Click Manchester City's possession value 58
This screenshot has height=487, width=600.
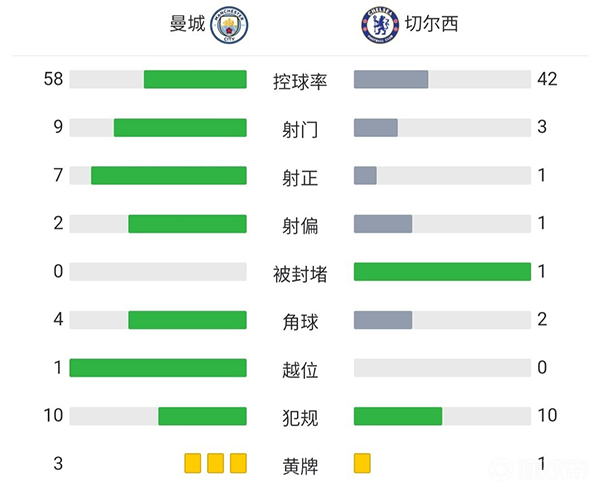click(54, 79)
